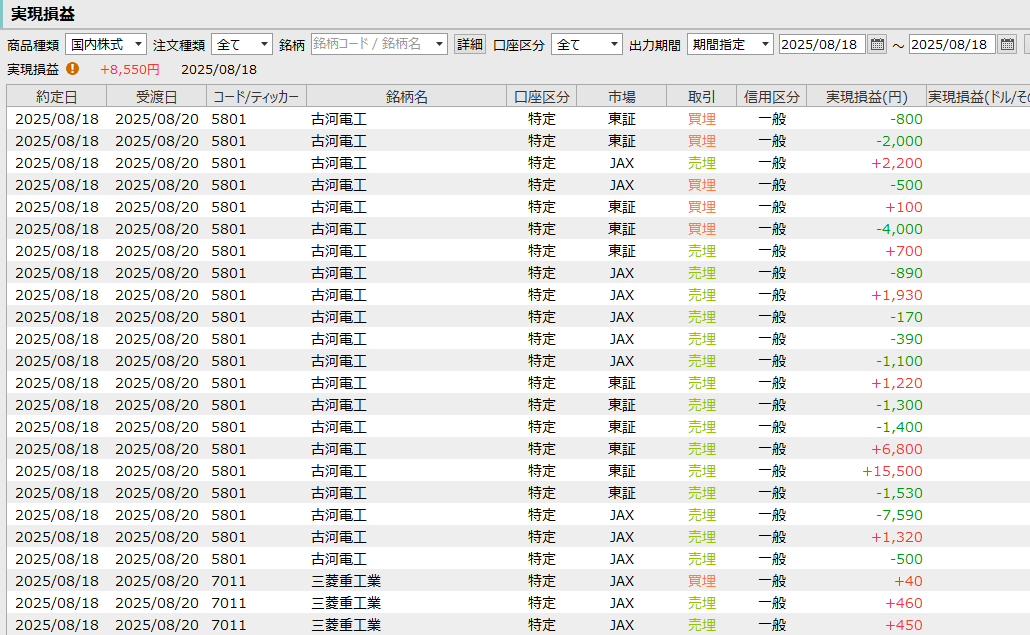The width and height of the screenshot is (1030, 635).
Task: Expand the 口座区分 dropdown
Action: pos(587,45)
